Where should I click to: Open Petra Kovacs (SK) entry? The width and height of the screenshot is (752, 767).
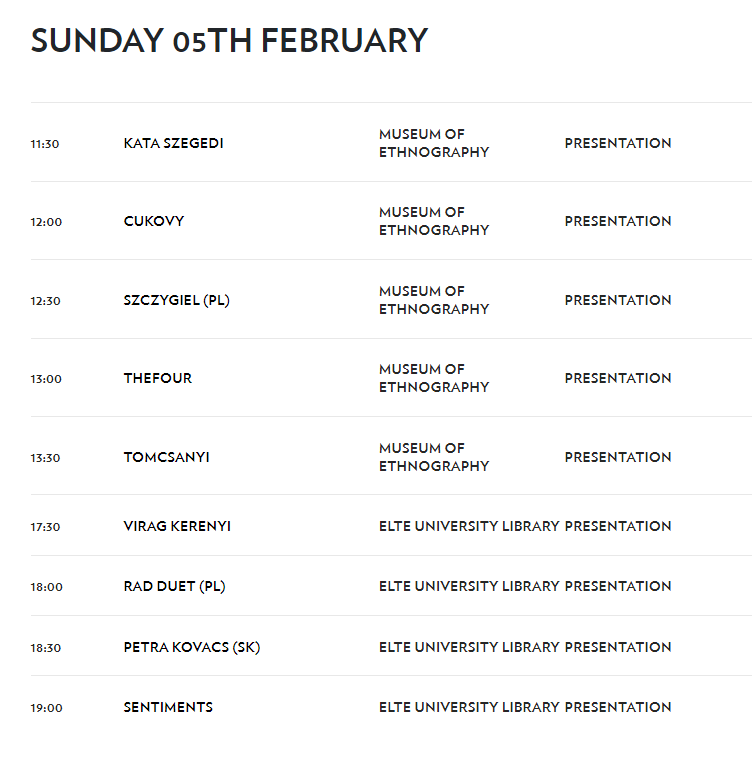(191, 647)
